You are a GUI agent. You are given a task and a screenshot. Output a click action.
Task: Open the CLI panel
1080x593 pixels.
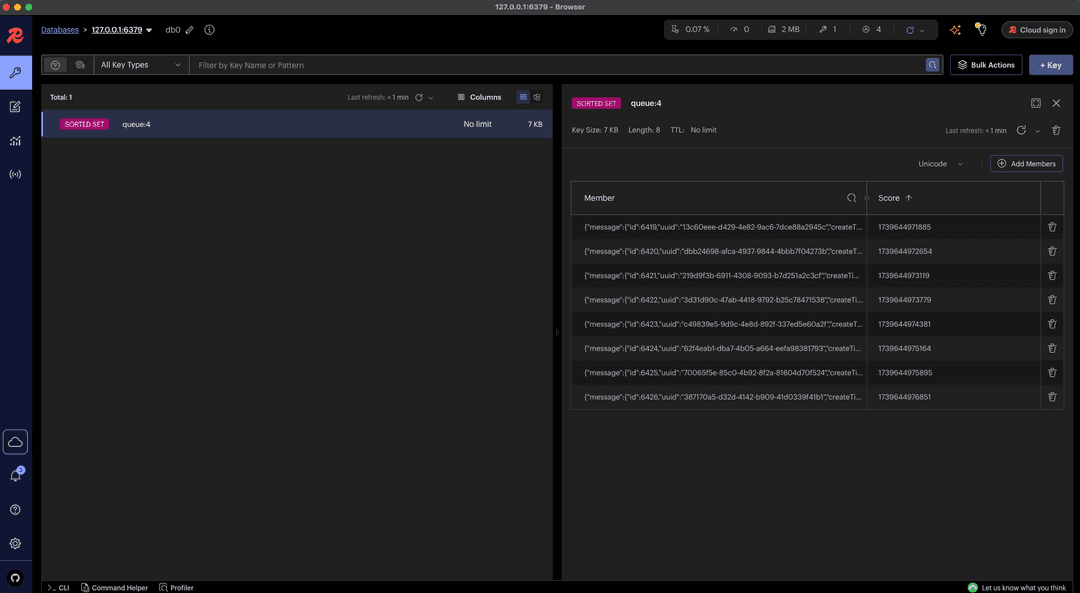coord(58,587)
